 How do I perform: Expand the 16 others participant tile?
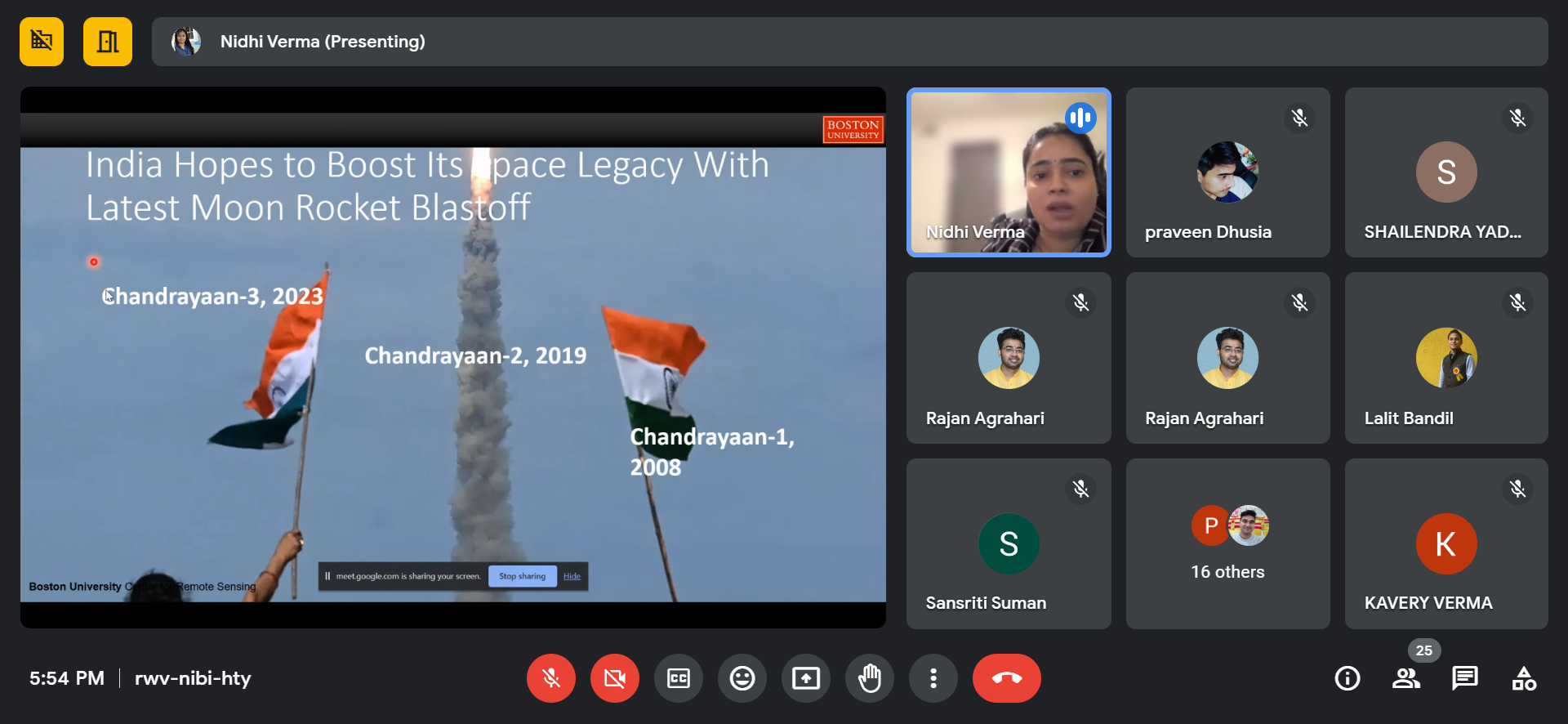click(x=1227, y=543)
